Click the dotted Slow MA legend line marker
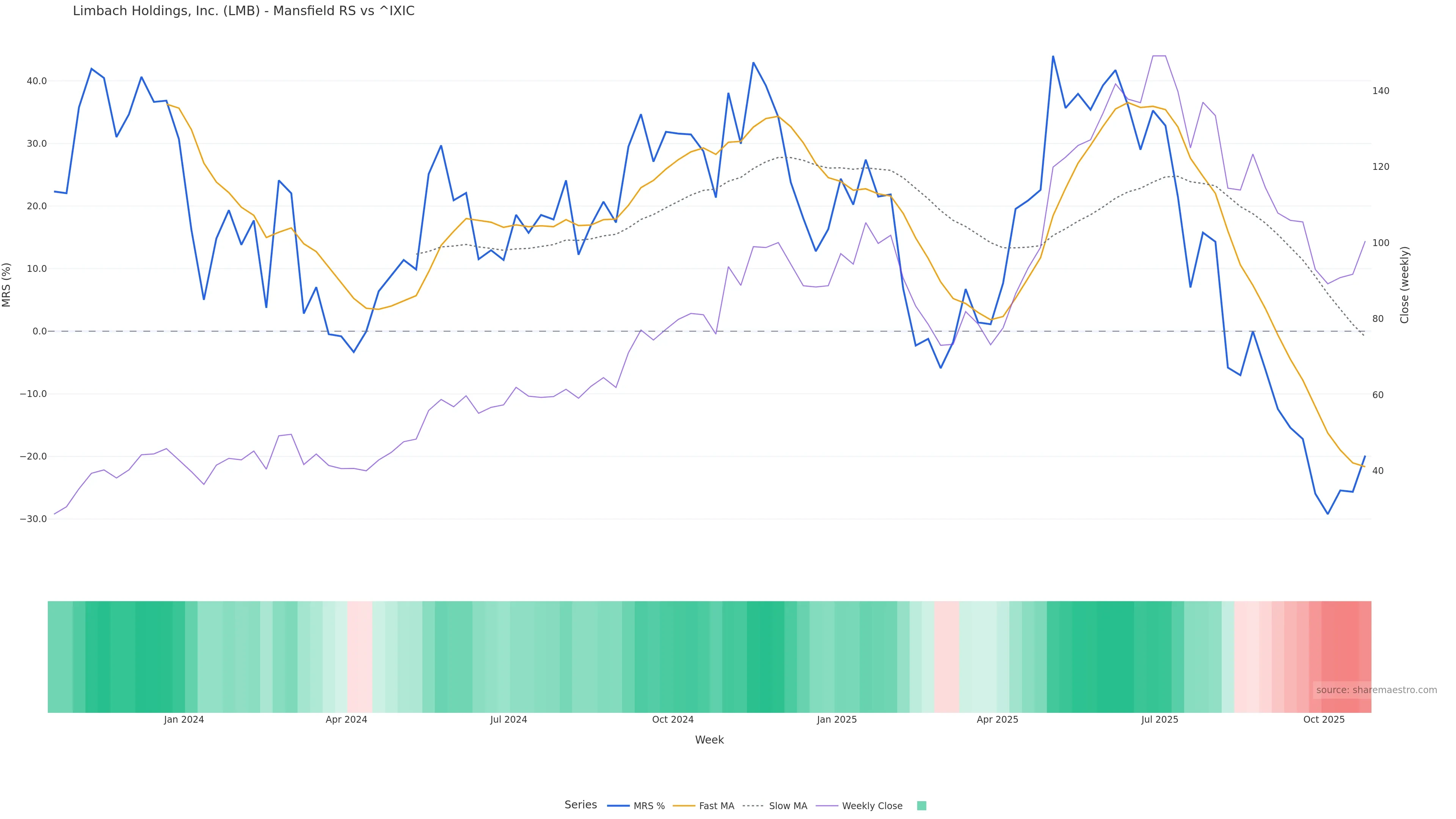 click(753, 806)
